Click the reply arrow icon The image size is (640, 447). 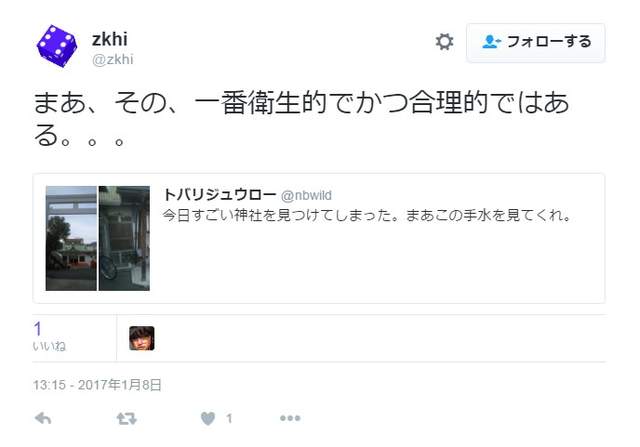43,418
